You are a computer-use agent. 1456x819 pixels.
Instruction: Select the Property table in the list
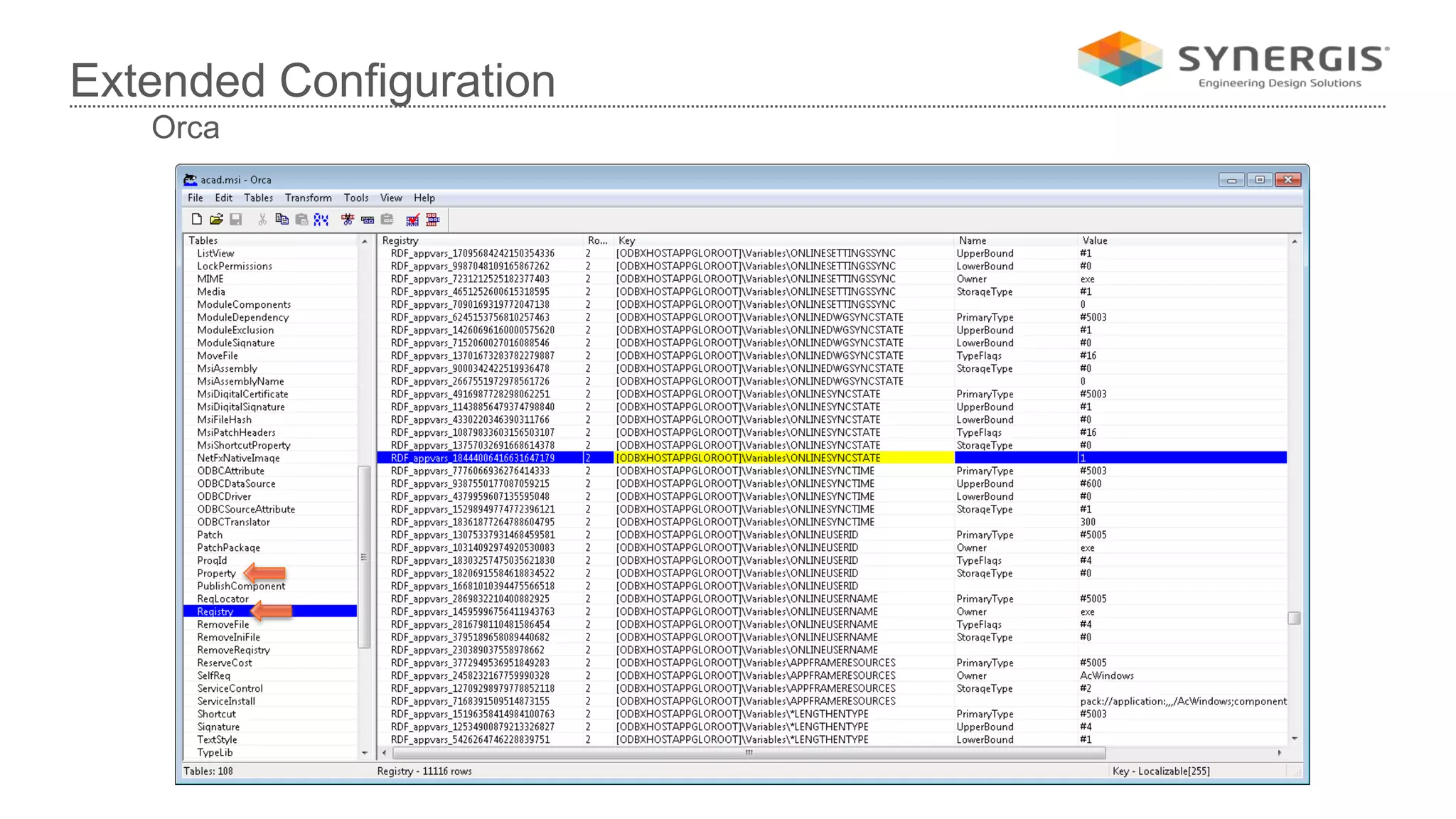click(216, 574)
